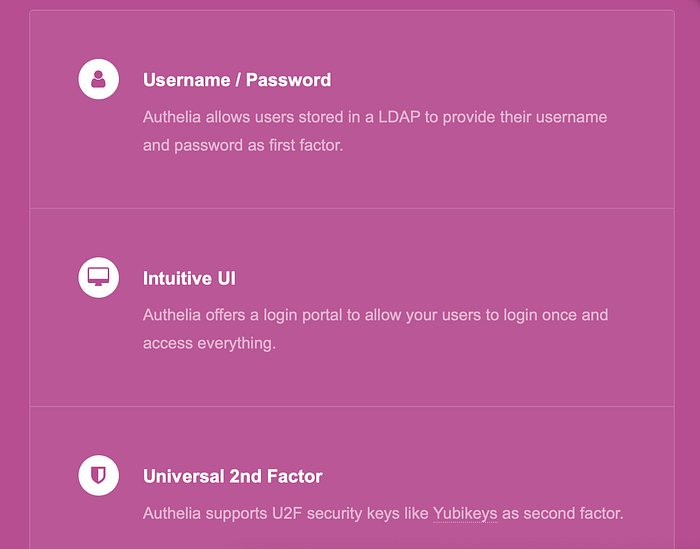Click 'and password as first factor.' line
Screen dimensions: 700x549
tap(243, 145)
